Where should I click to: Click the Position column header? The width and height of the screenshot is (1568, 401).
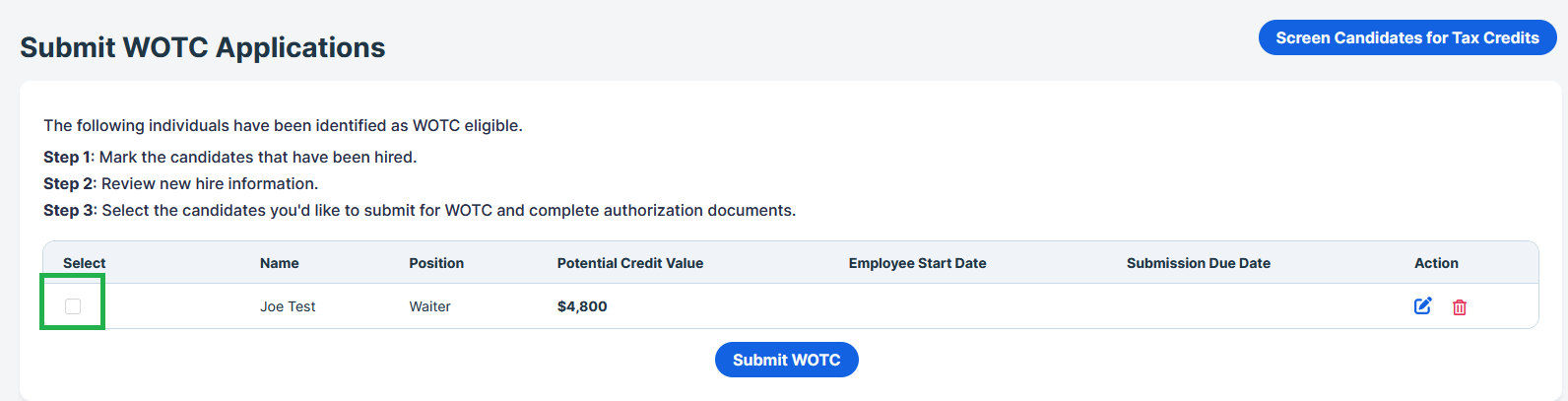point(436,263)
